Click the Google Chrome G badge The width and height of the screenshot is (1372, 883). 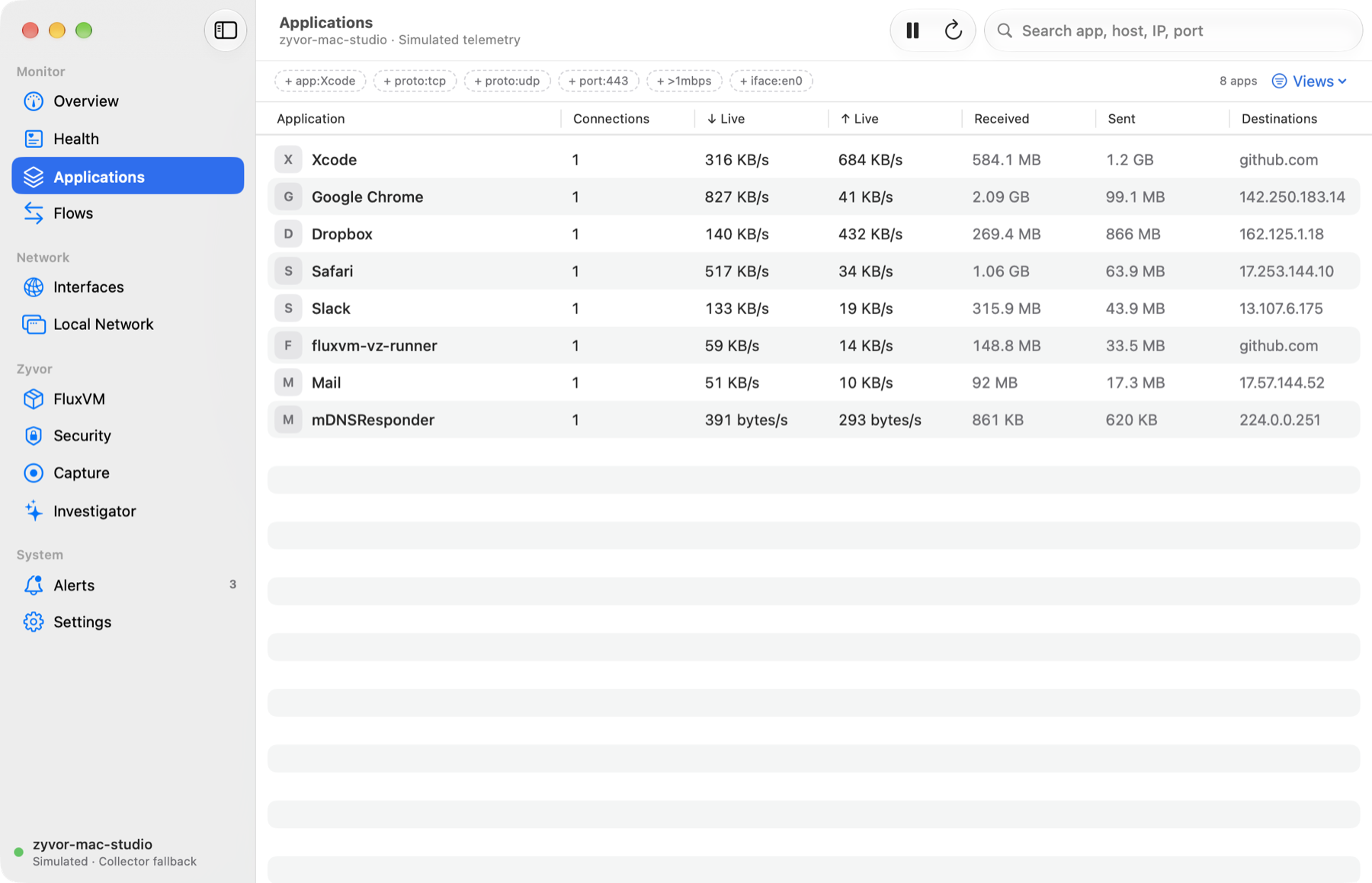[x=288, y=197]
